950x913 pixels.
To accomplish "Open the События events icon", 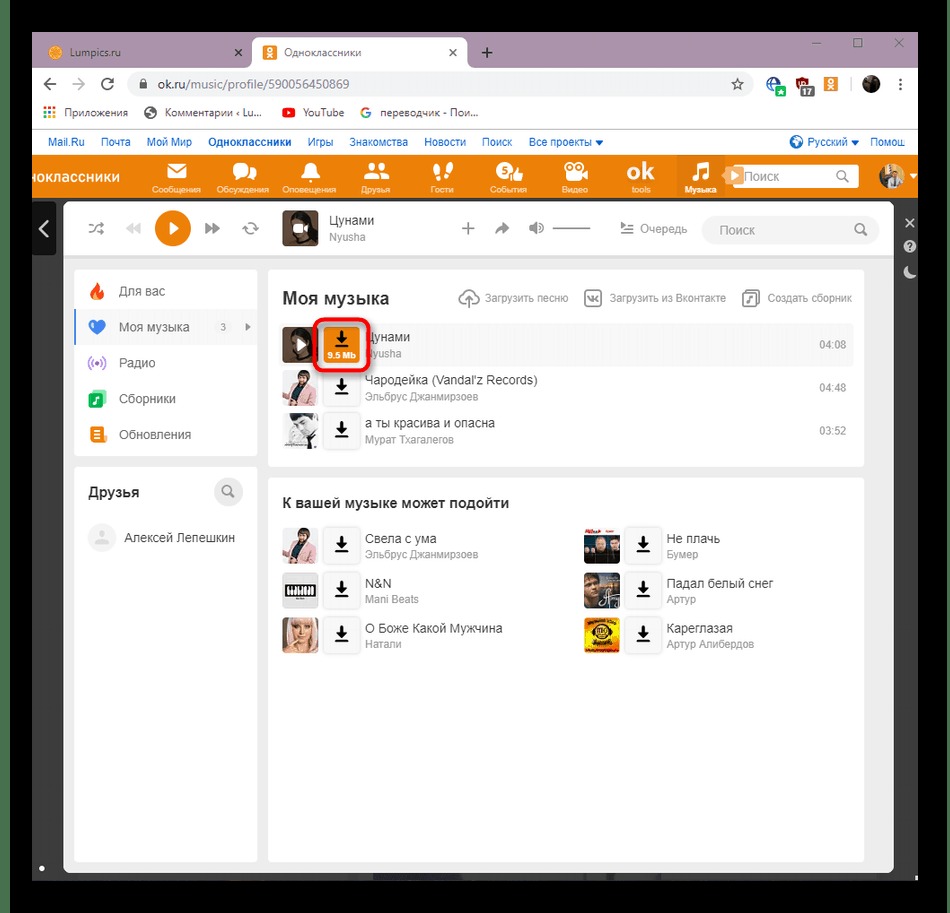I will click(508, 178).
